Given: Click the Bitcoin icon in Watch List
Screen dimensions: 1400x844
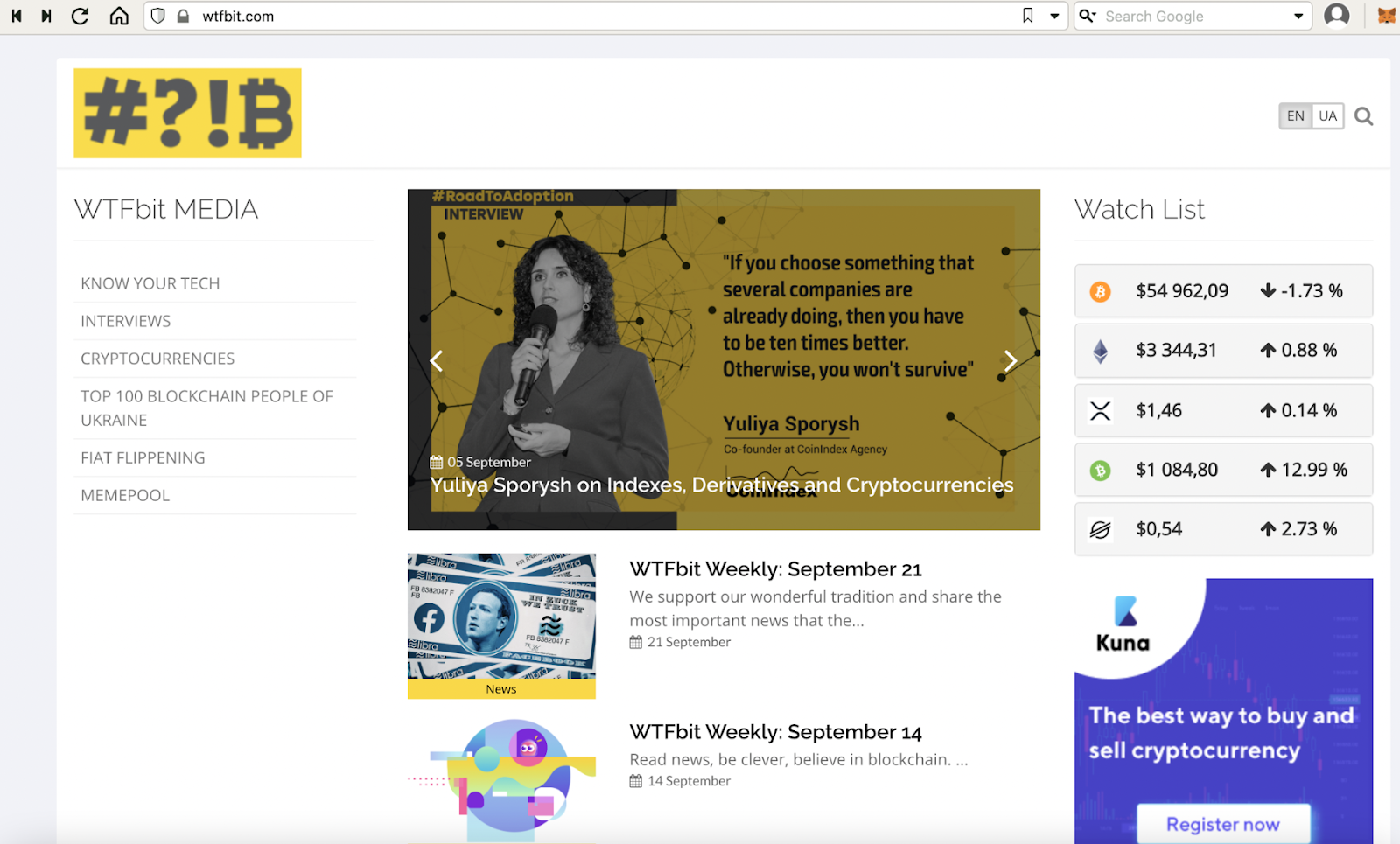Looking at the screenshot, I should click(1100, 291).
